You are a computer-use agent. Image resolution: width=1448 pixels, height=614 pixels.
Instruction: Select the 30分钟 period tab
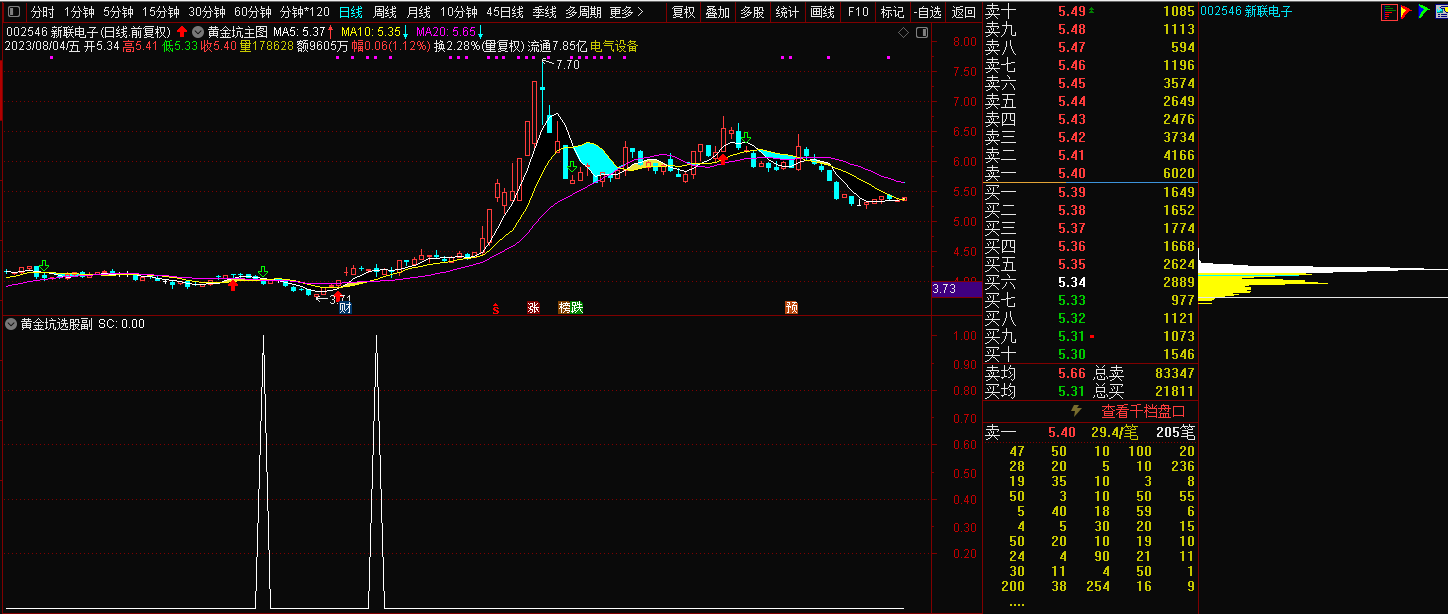(207, 13)
